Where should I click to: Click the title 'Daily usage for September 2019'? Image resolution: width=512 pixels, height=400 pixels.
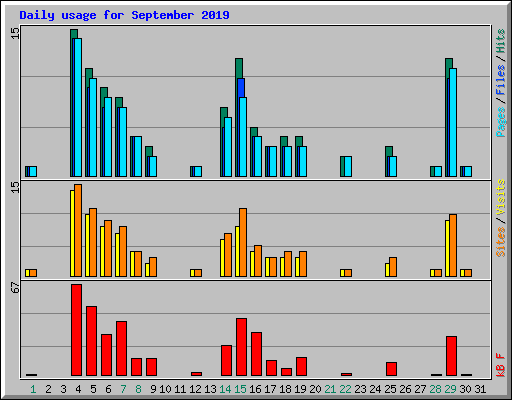point(124,15)
